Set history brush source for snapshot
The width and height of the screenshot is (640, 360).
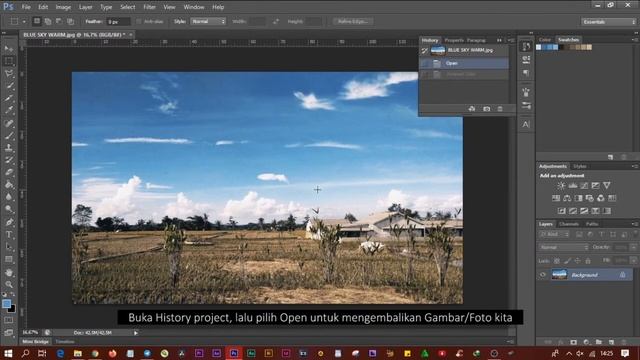[x=424, y=51]
